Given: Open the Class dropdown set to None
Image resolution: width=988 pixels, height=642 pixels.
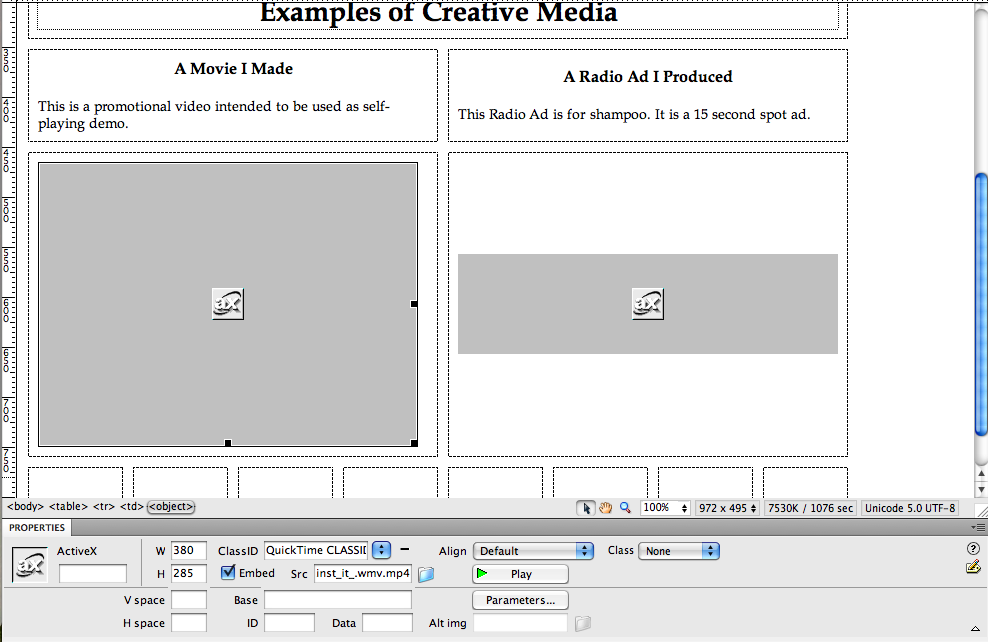Looking at the screenshot, I should [x=710, y=551].
